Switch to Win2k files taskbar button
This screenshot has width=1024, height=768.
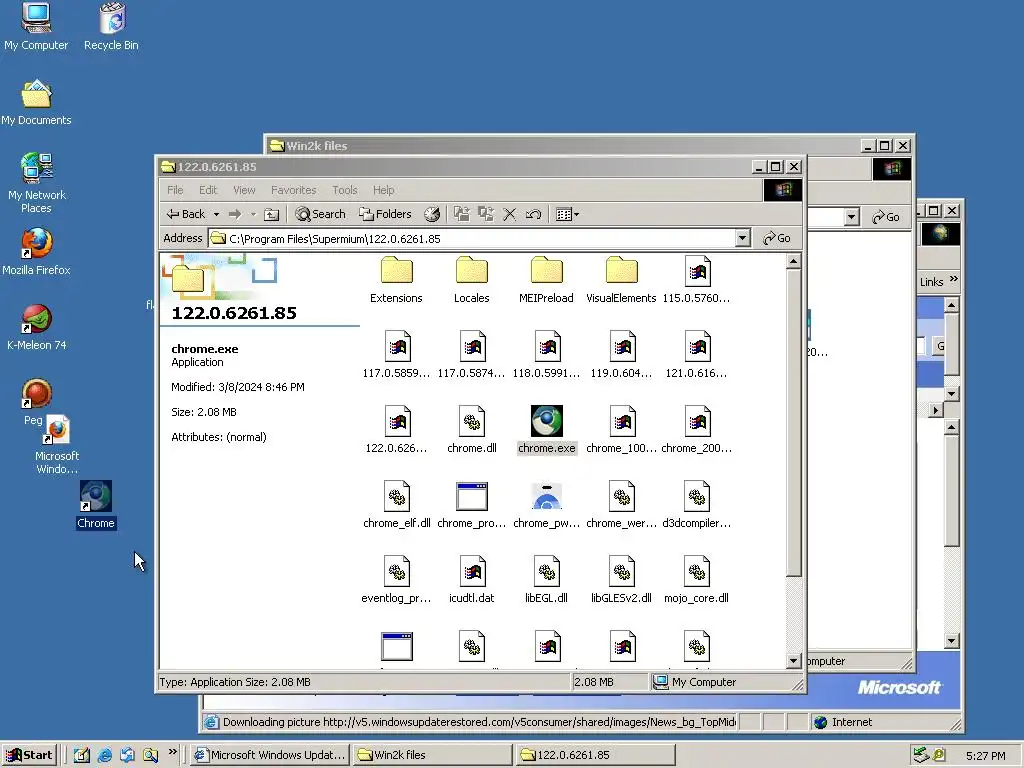pos(432,755)
